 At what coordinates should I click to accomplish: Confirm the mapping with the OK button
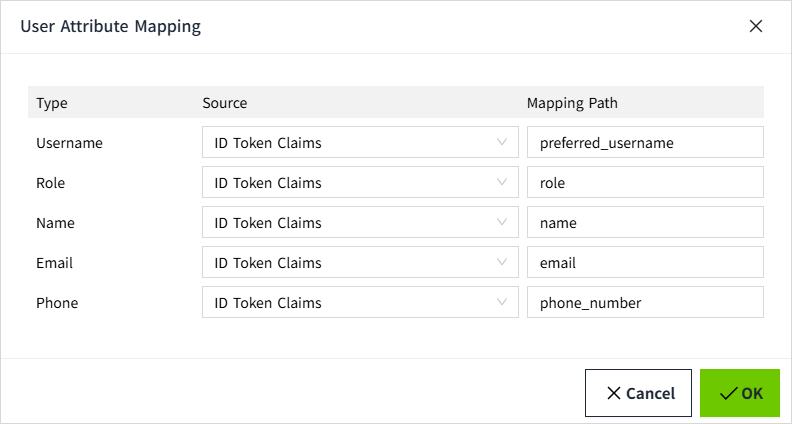[x=740, y=393]
